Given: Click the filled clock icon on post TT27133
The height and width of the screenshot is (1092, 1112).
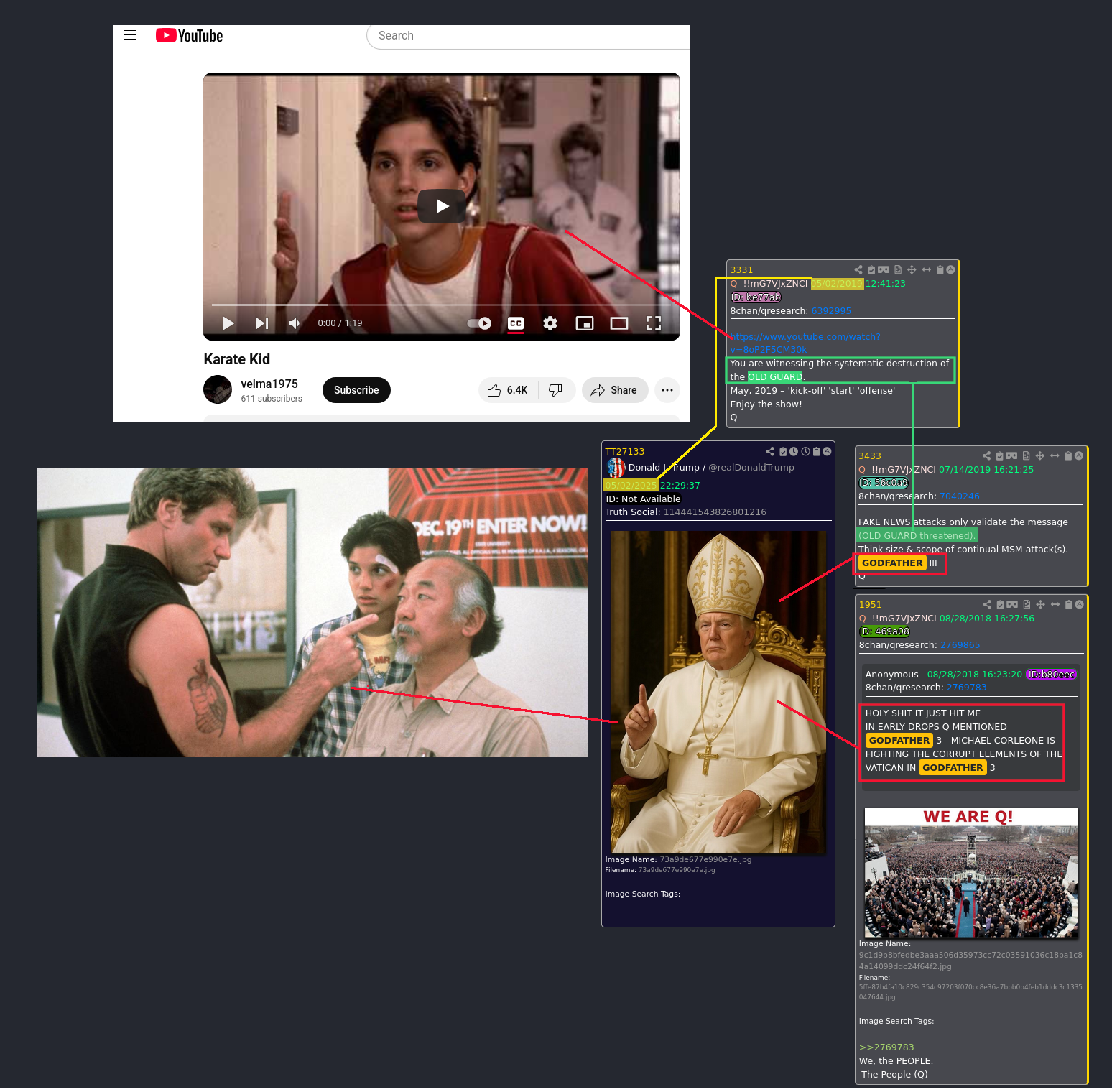Looking at the screenshot, I should (794, 451).
